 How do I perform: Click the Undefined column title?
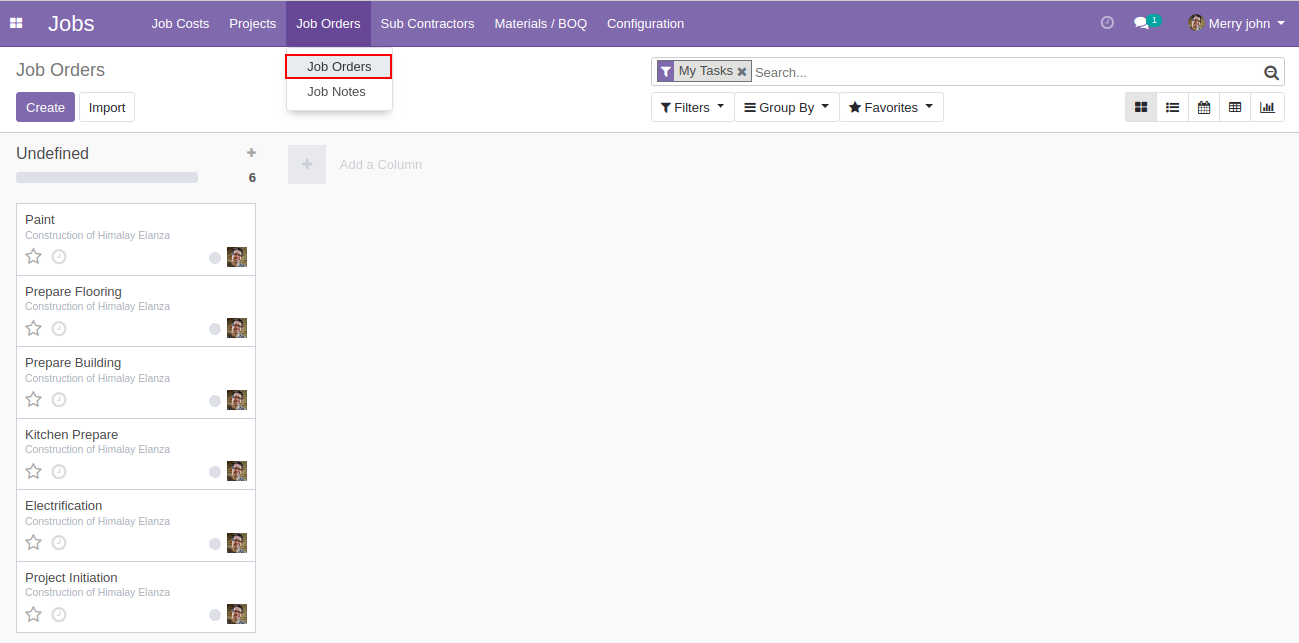(x=52, y=153)
